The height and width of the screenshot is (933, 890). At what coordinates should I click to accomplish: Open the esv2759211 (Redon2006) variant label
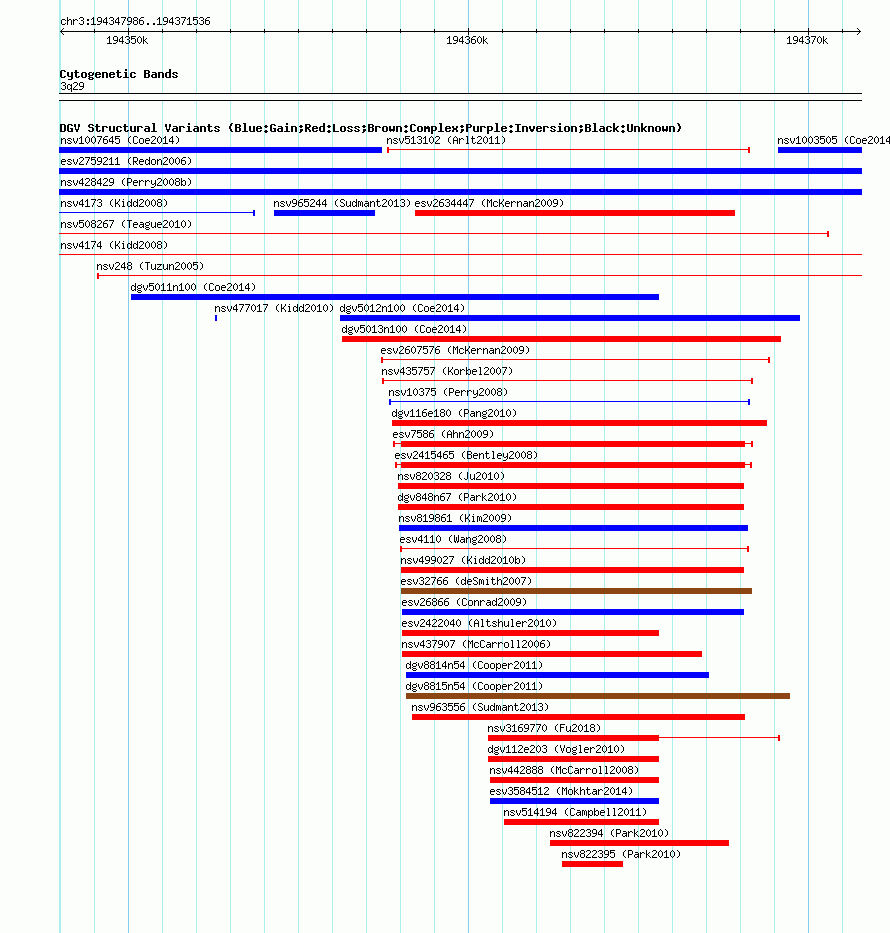126,161
